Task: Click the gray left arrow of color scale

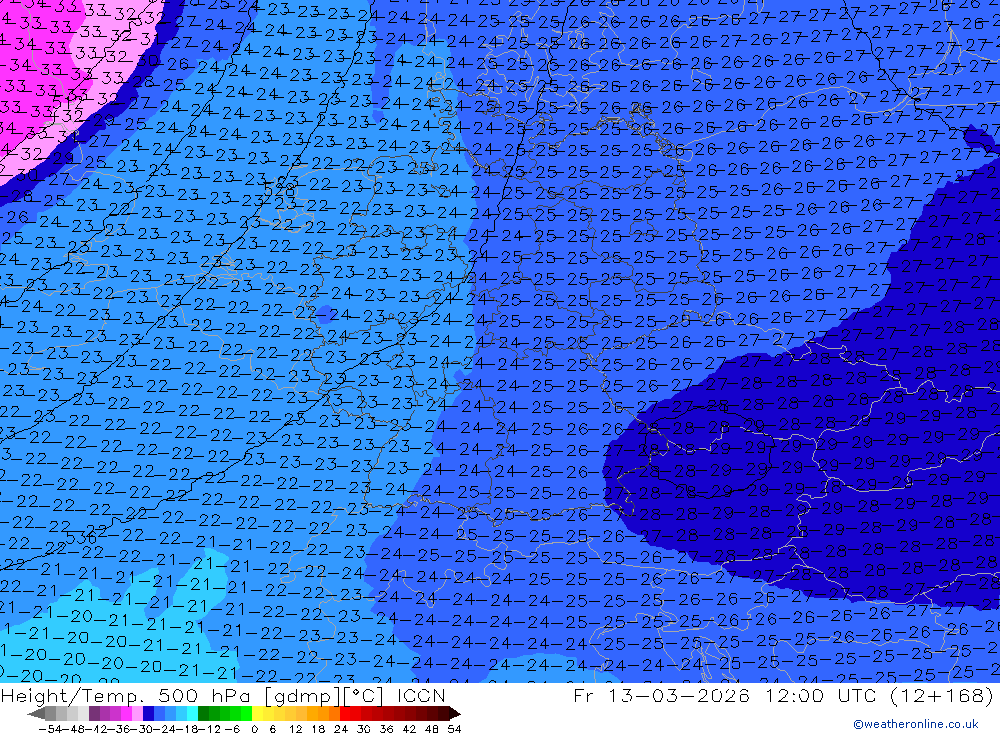Action: [36, 714]
